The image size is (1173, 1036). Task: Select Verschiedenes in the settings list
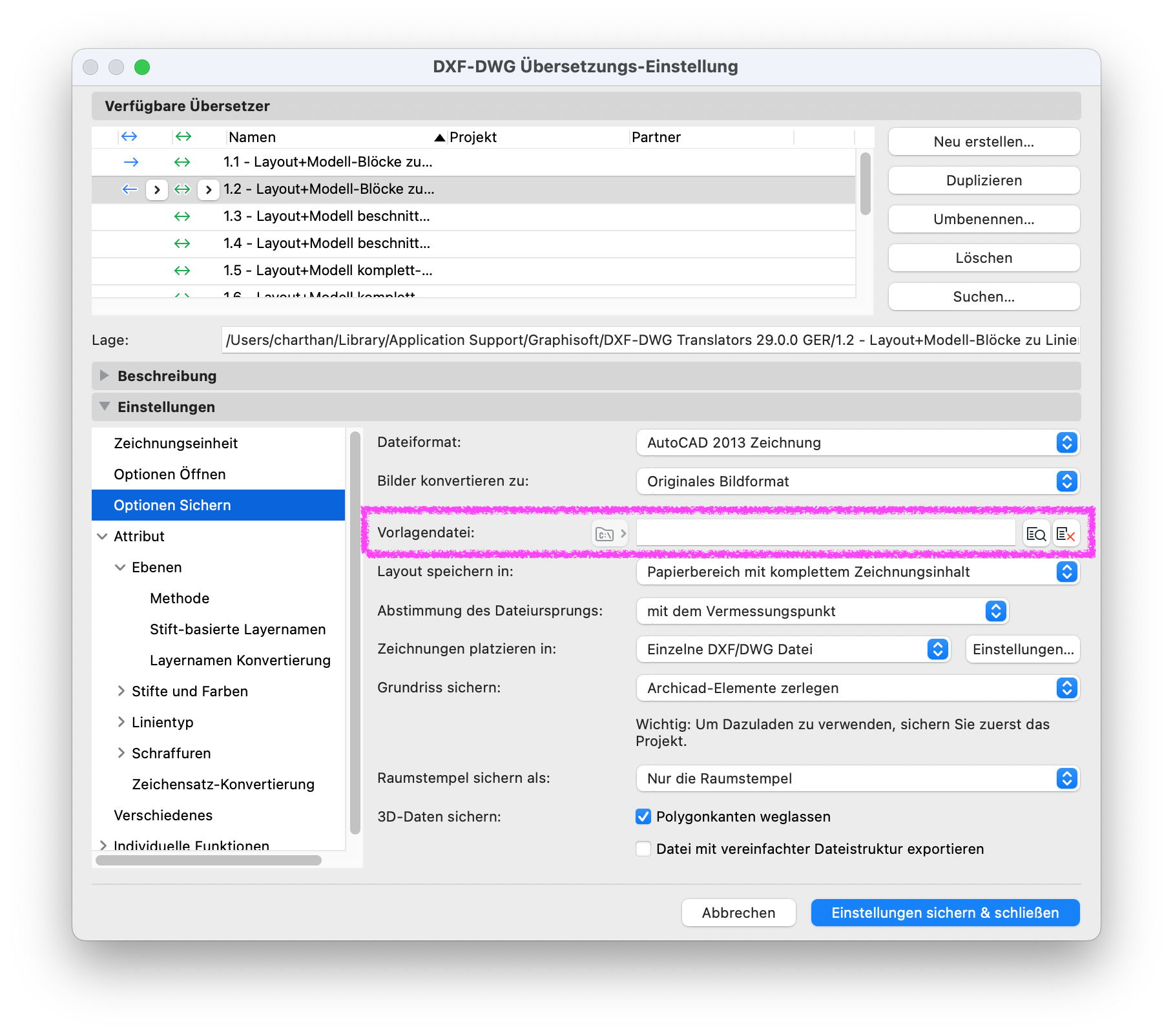pos(218,815)
